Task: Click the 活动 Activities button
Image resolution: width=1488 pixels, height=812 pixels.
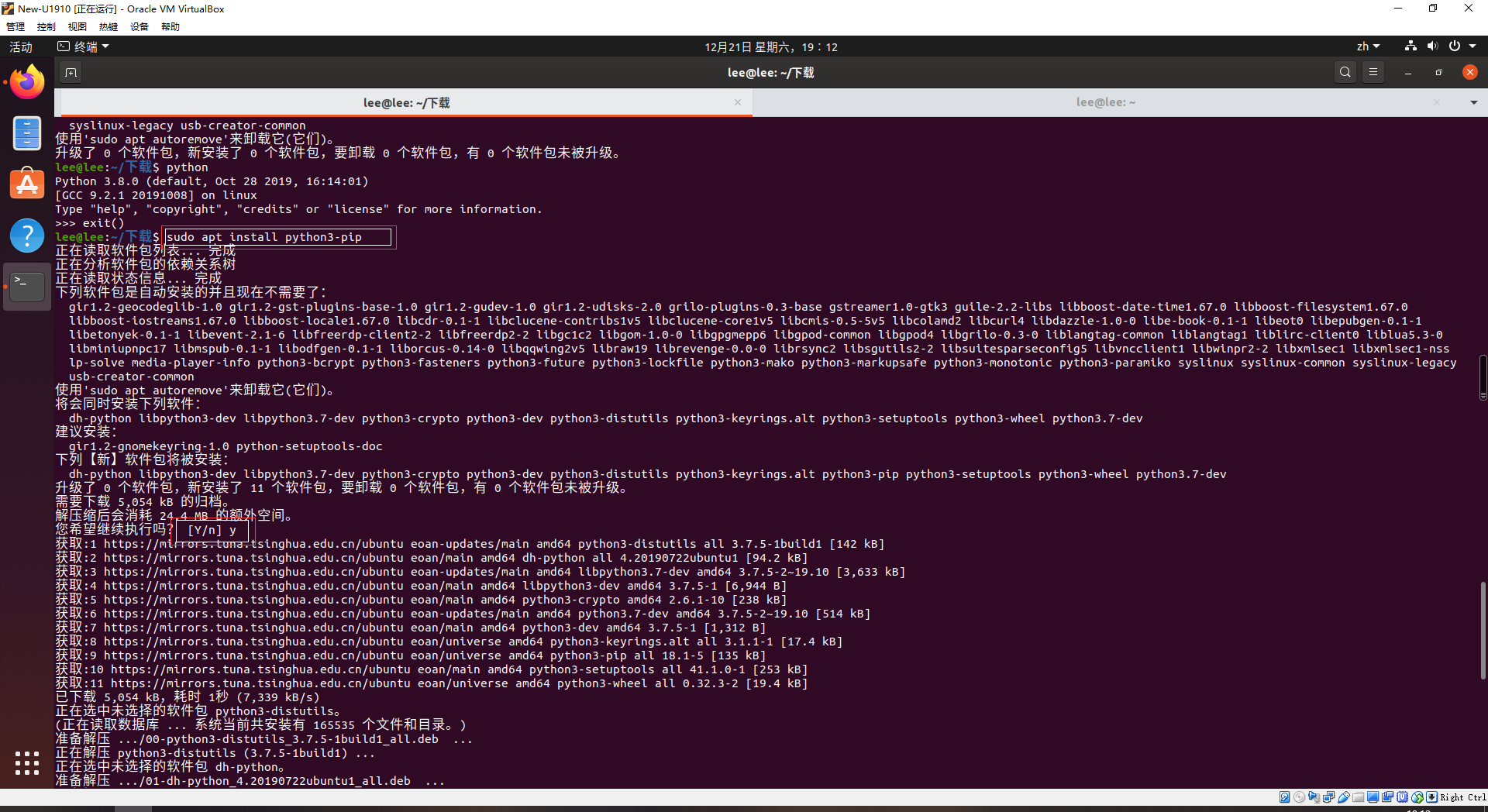Action: tap(21, 46)
